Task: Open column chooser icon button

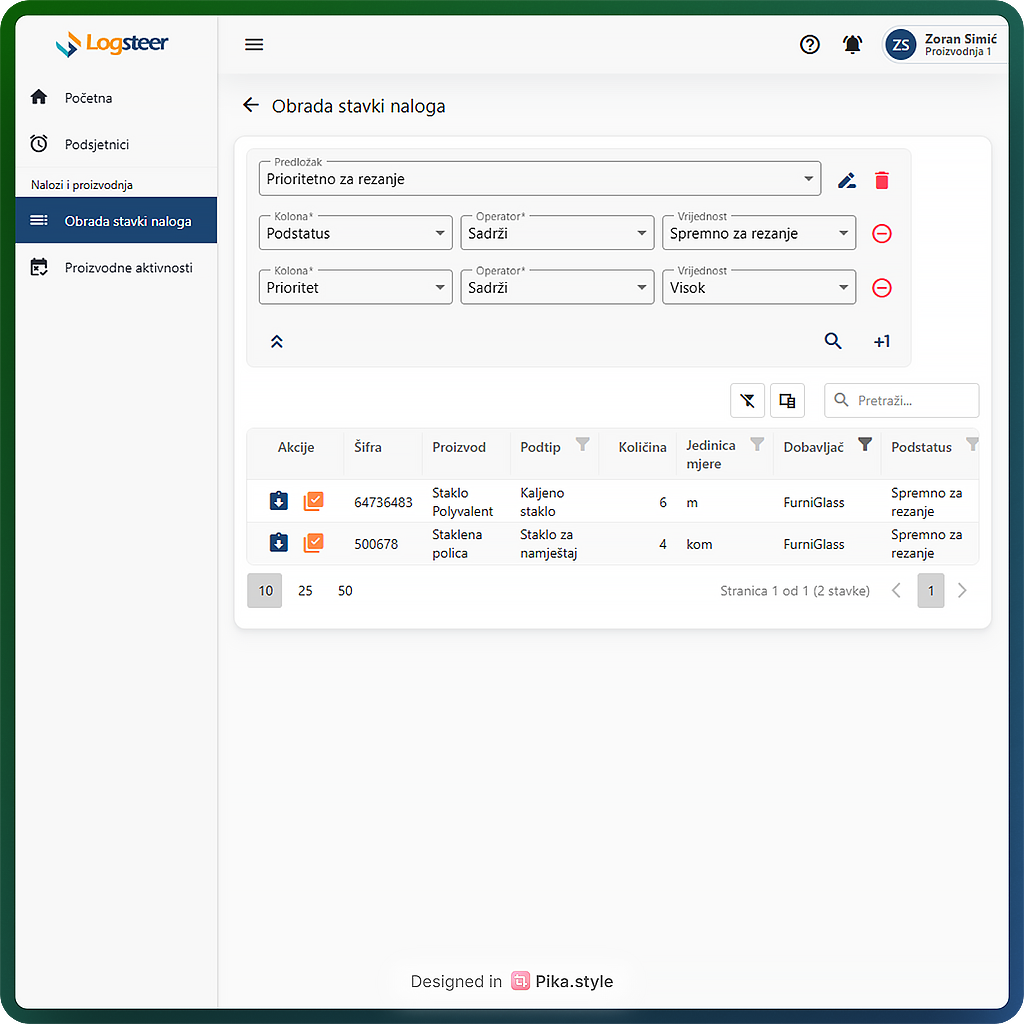Action: point(787,401)
